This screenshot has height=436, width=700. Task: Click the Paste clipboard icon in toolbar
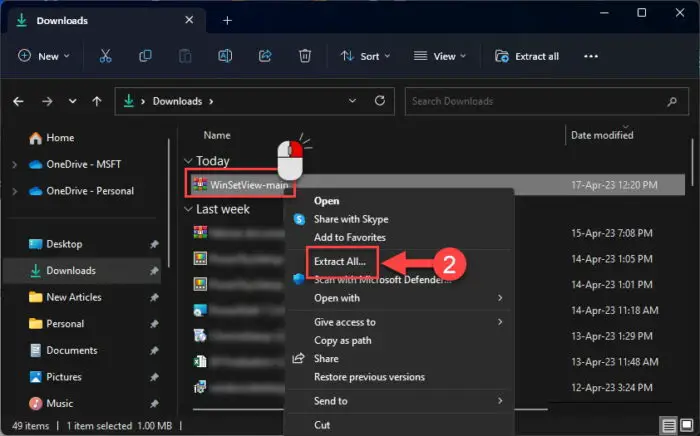pyautogui.click(x=185, y=56)
